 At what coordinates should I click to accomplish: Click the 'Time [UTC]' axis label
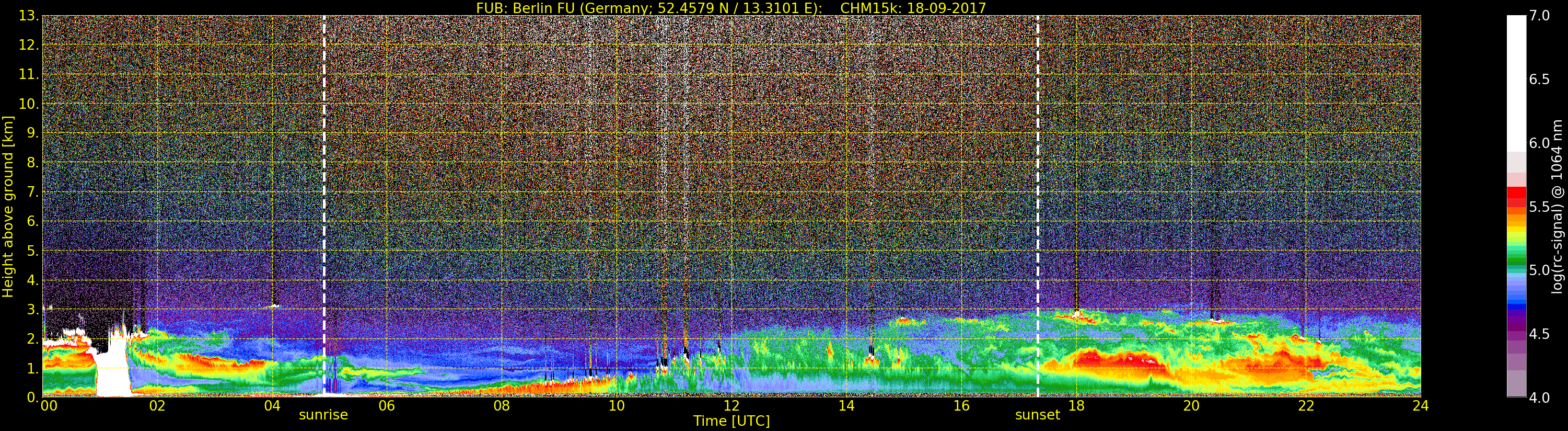tap(731, 421)
